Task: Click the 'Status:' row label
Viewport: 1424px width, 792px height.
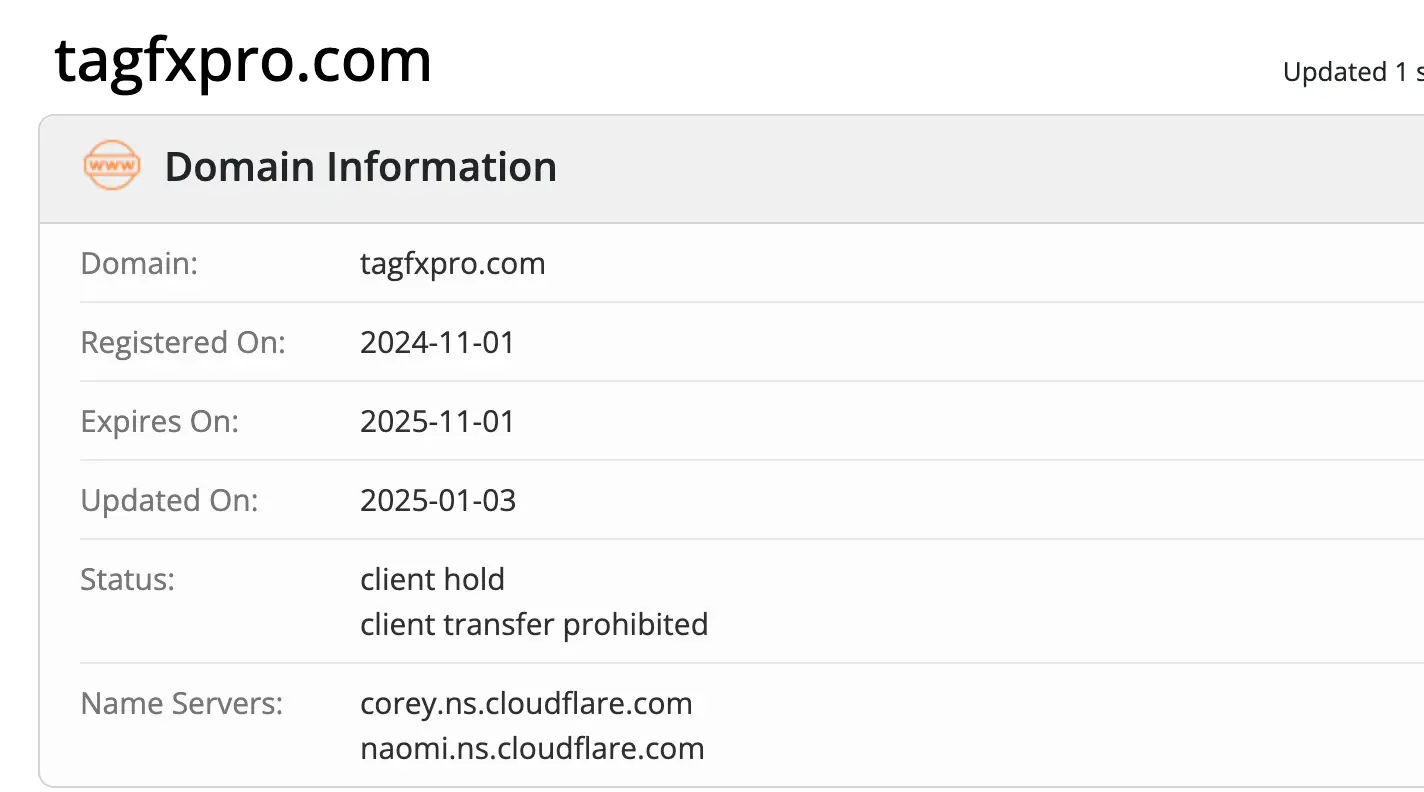Action: [128, 578]
